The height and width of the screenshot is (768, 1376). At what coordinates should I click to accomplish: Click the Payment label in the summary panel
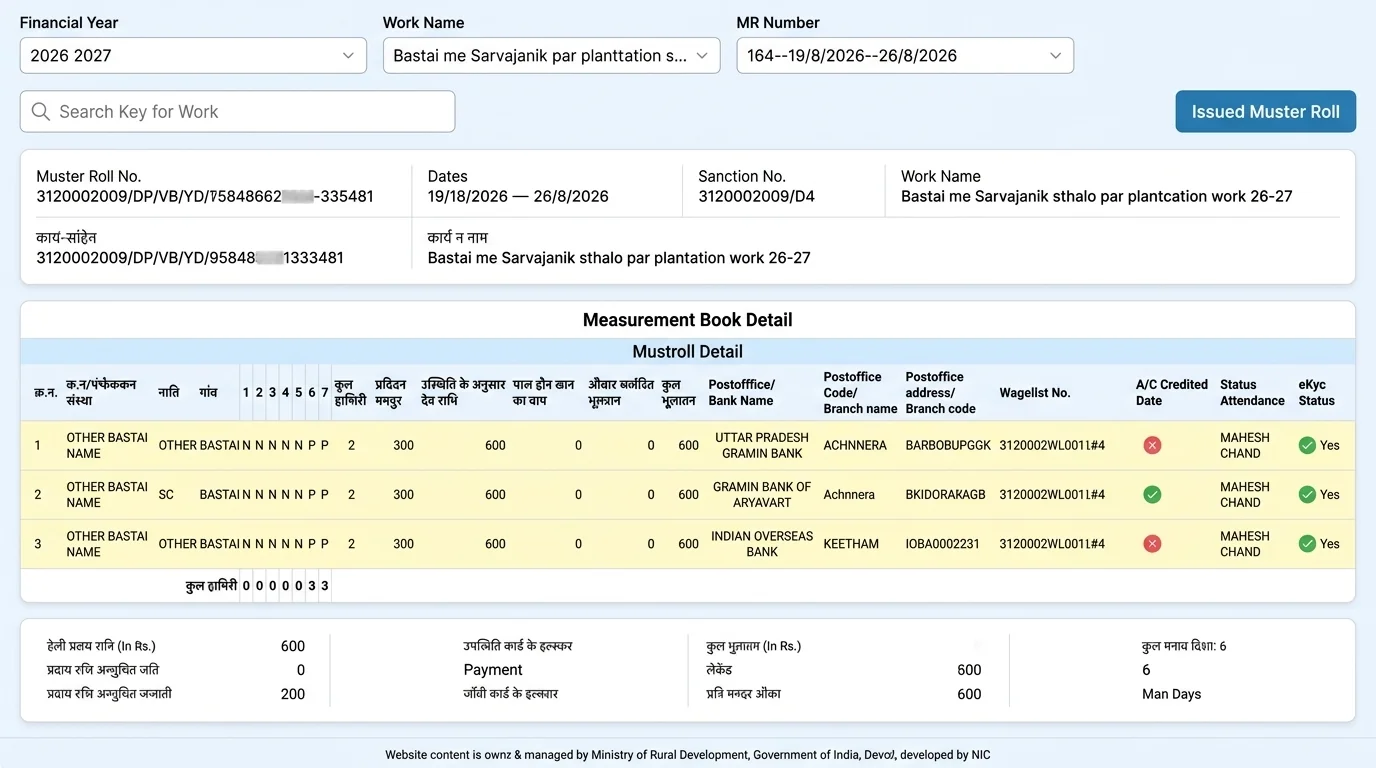[x=493, y=670]
